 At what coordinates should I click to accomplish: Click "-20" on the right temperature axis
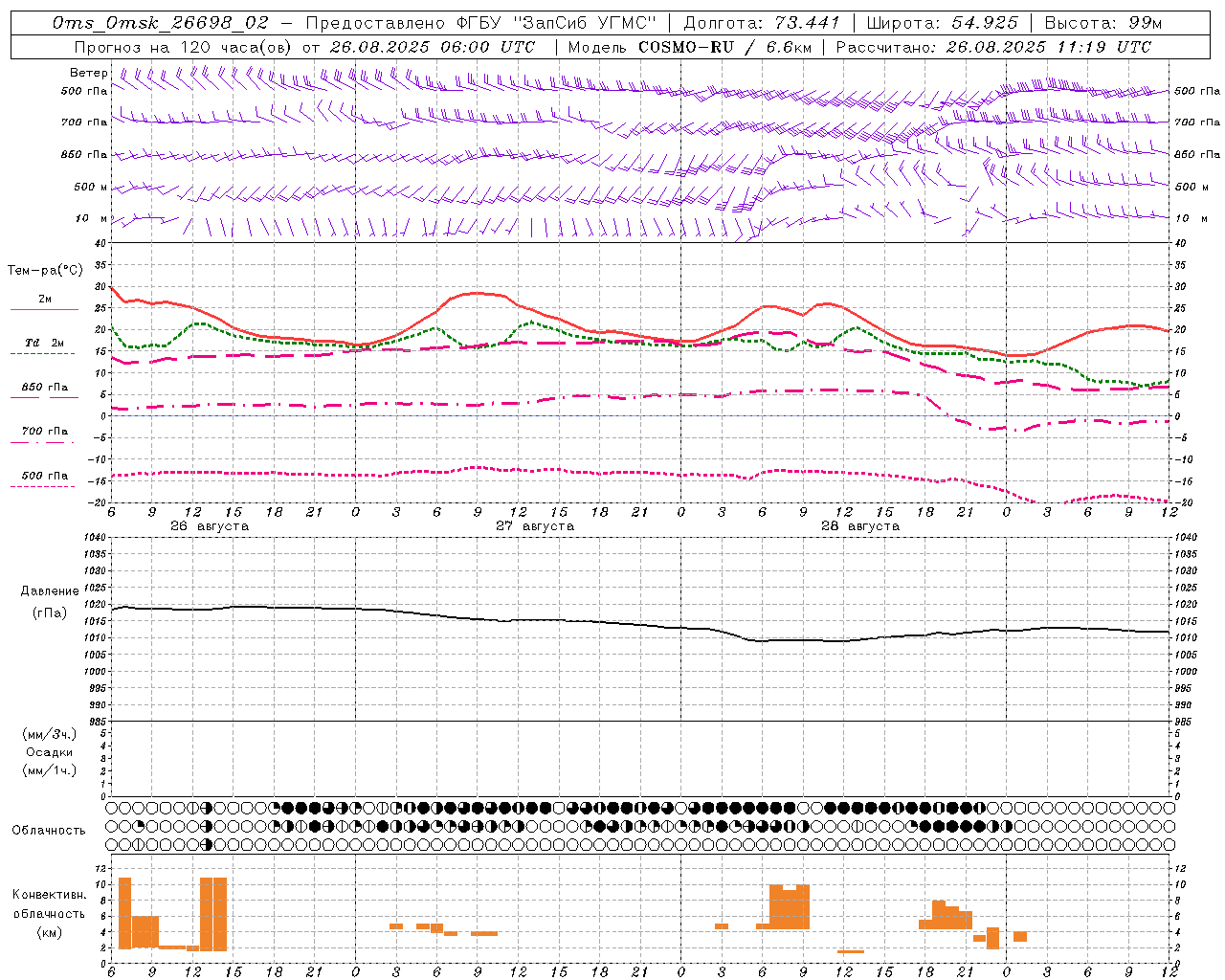pos(1181,502)
